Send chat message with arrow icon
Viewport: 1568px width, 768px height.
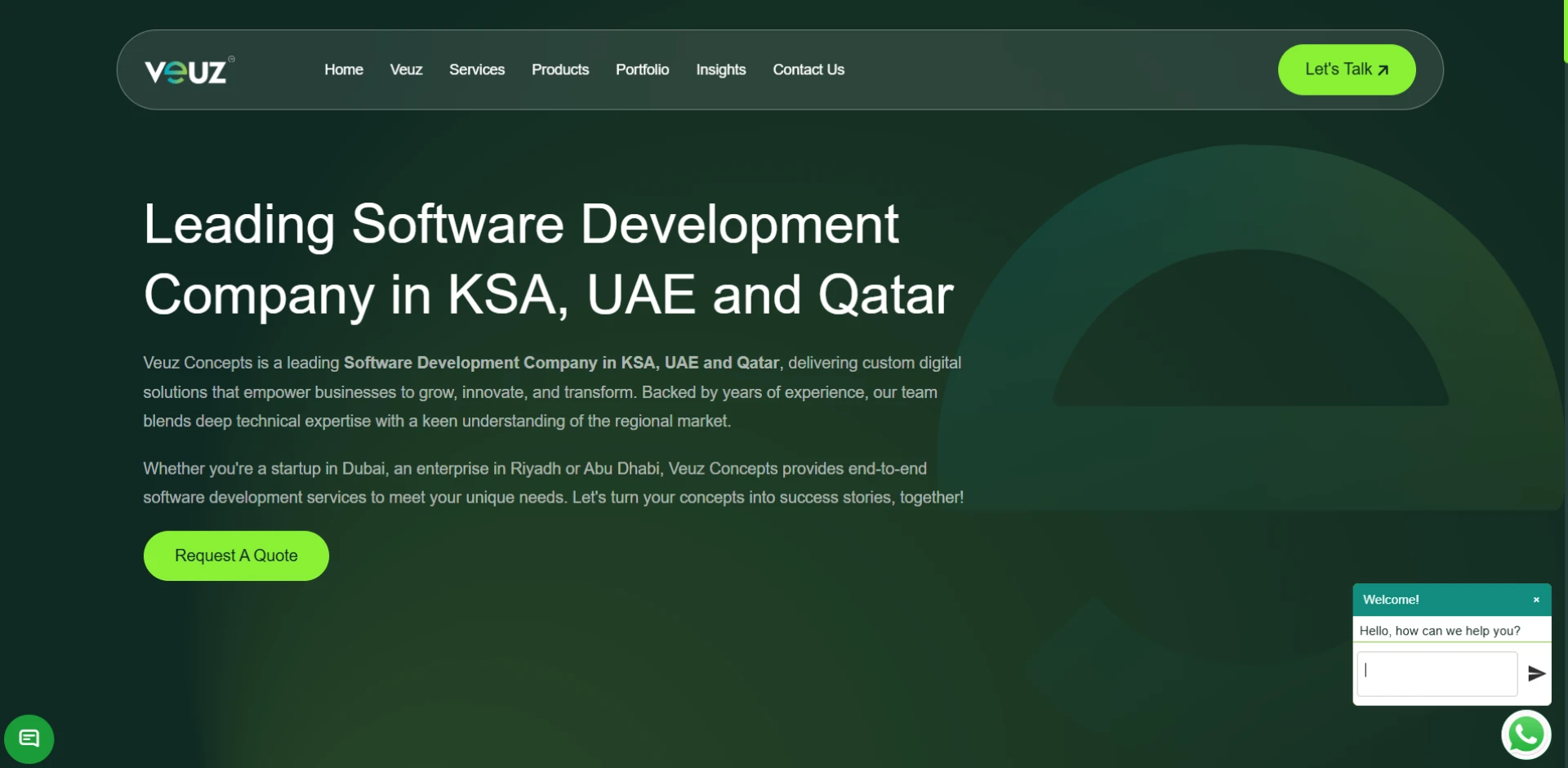click(x=1536, y=674)
